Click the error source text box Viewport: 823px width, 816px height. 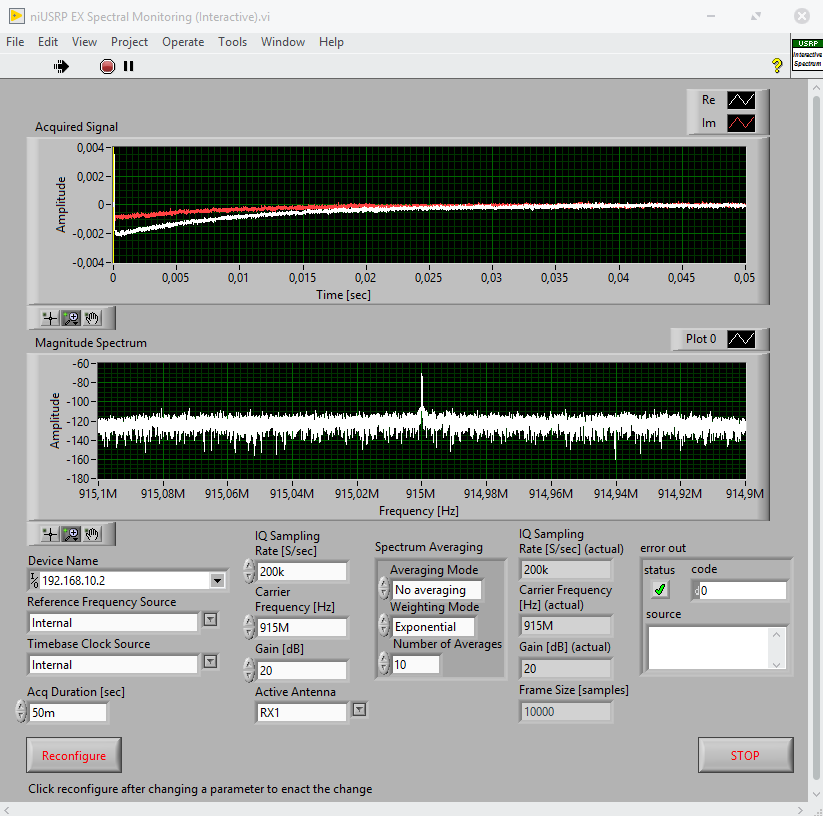pyautogui.click(x=709, y=648)
